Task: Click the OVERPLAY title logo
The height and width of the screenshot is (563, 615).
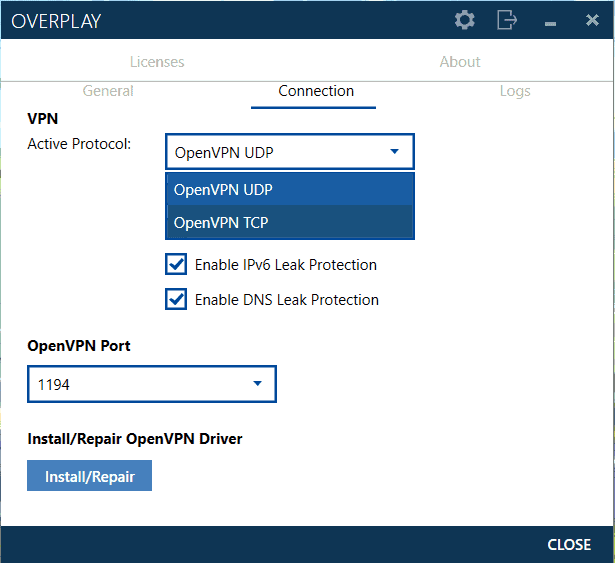Action: click(56, 21)
